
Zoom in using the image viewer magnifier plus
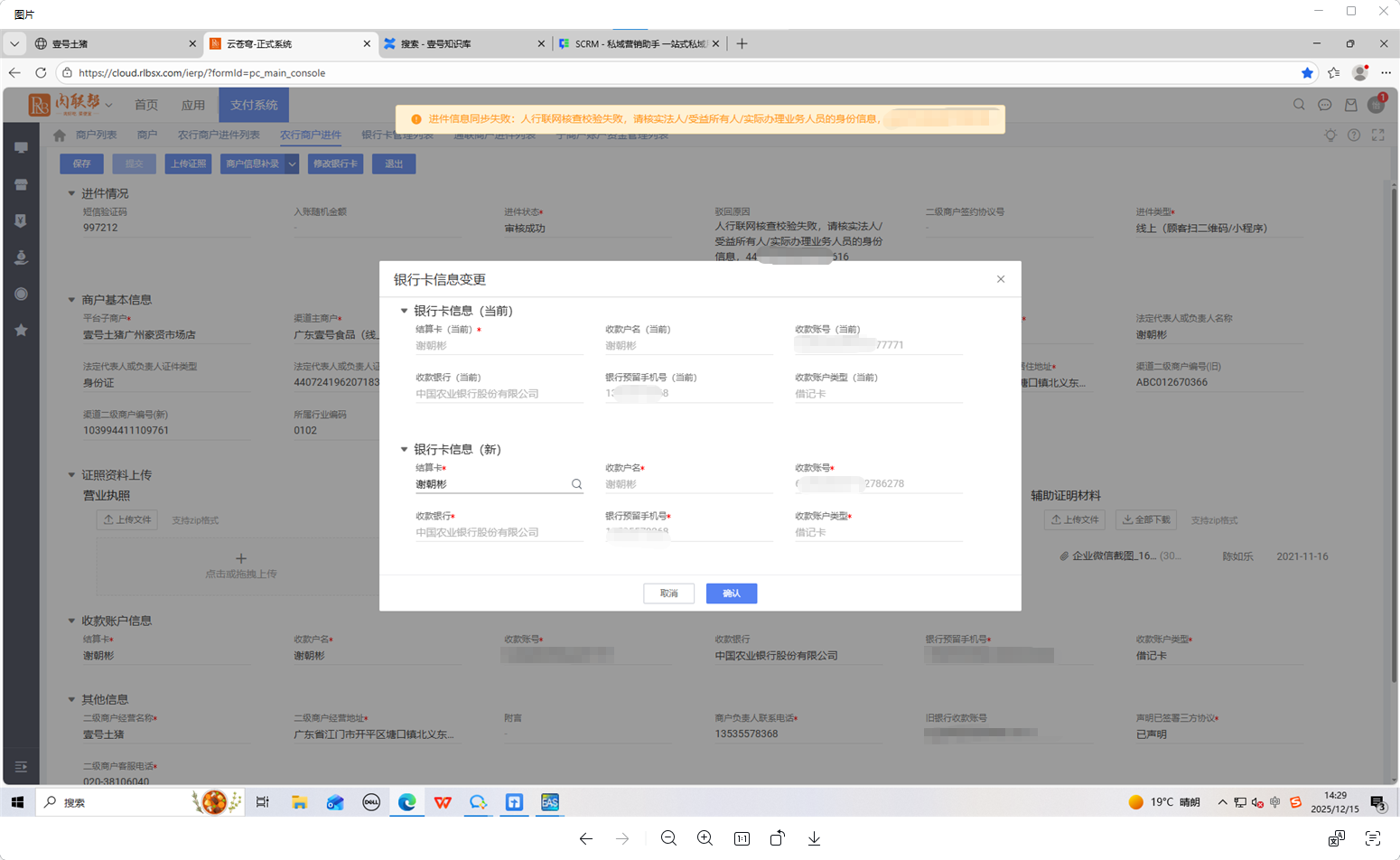tap(705, 838)
